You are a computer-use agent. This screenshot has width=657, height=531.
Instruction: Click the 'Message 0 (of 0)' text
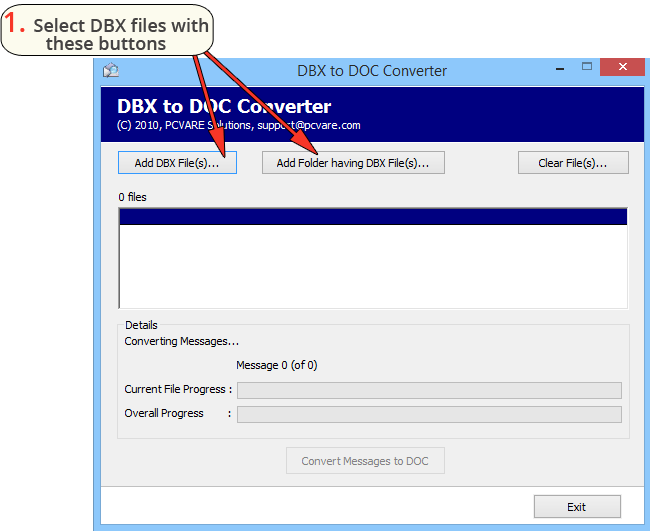tap(277, 365)
